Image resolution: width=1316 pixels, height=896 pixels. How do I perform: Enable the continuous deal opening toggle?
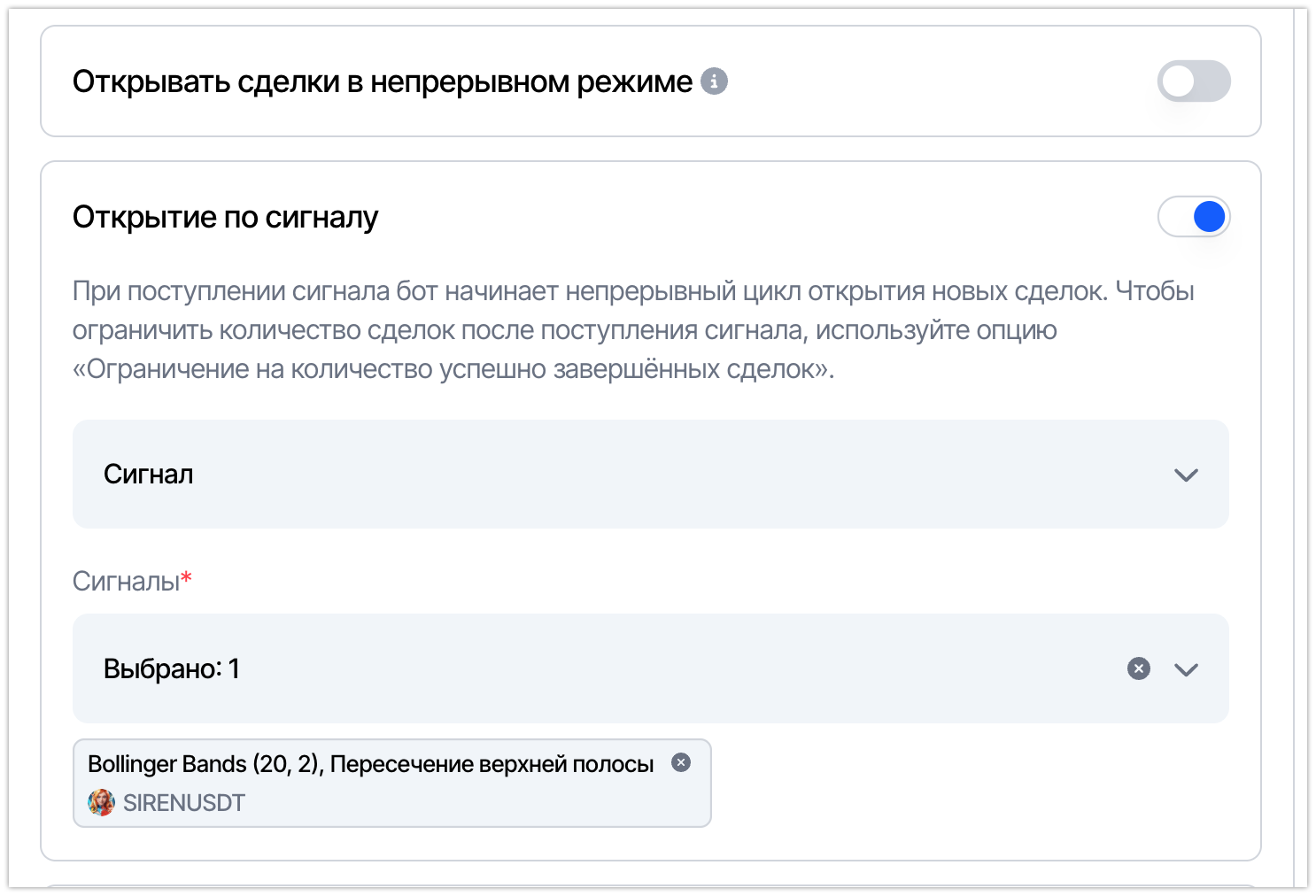point(1194,81)
